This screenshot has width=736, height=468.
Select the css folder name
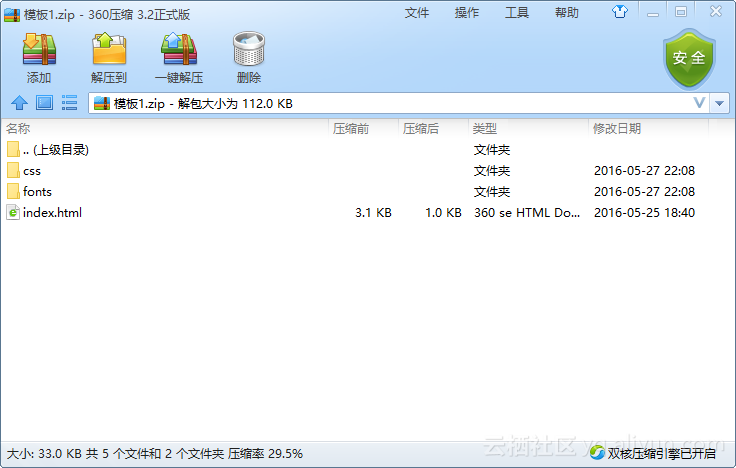click(32, 171)
